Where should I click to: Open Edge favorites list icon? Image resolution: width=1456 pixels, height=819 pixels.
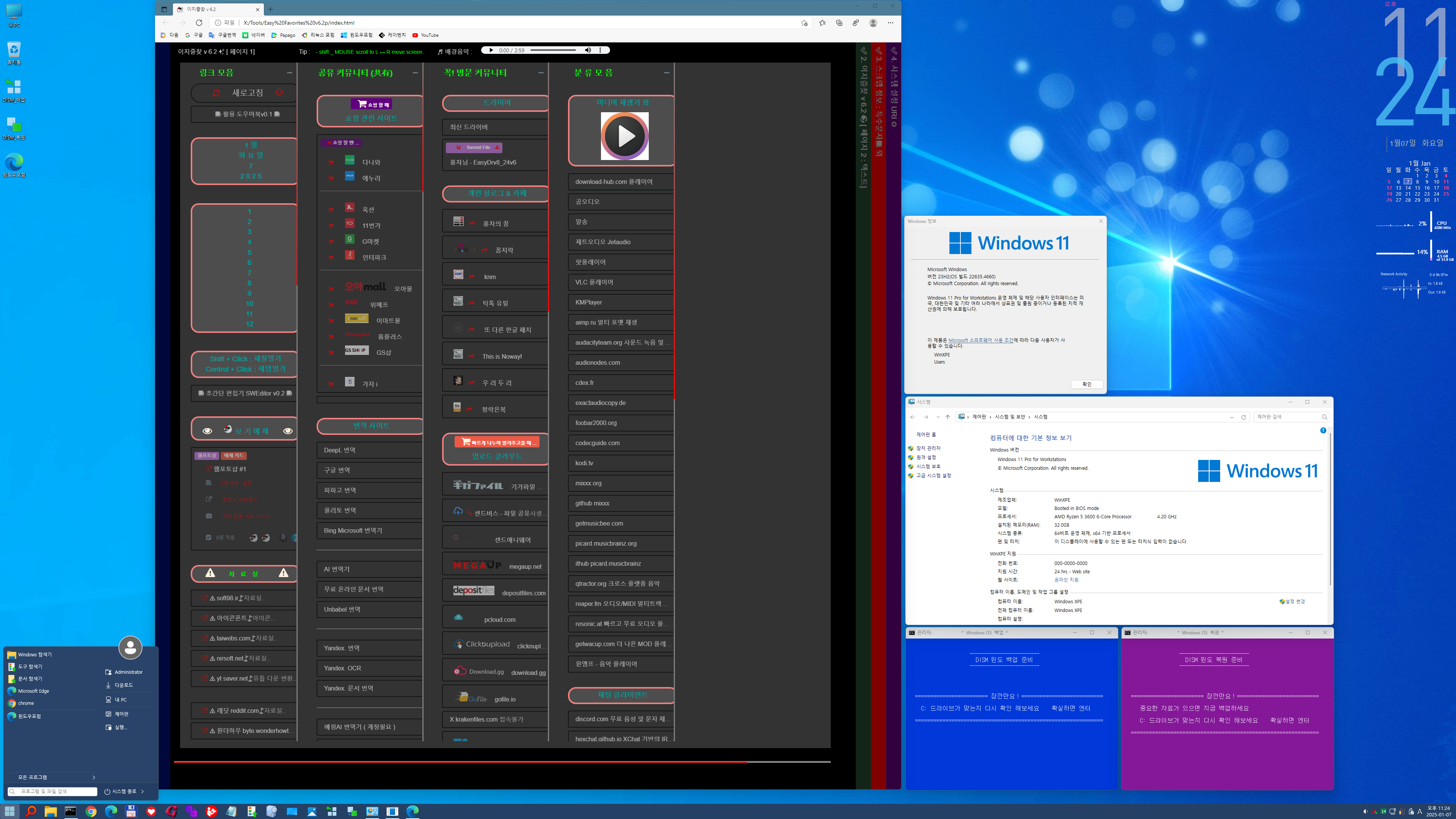pyautogui.click(x=822, y=23)
